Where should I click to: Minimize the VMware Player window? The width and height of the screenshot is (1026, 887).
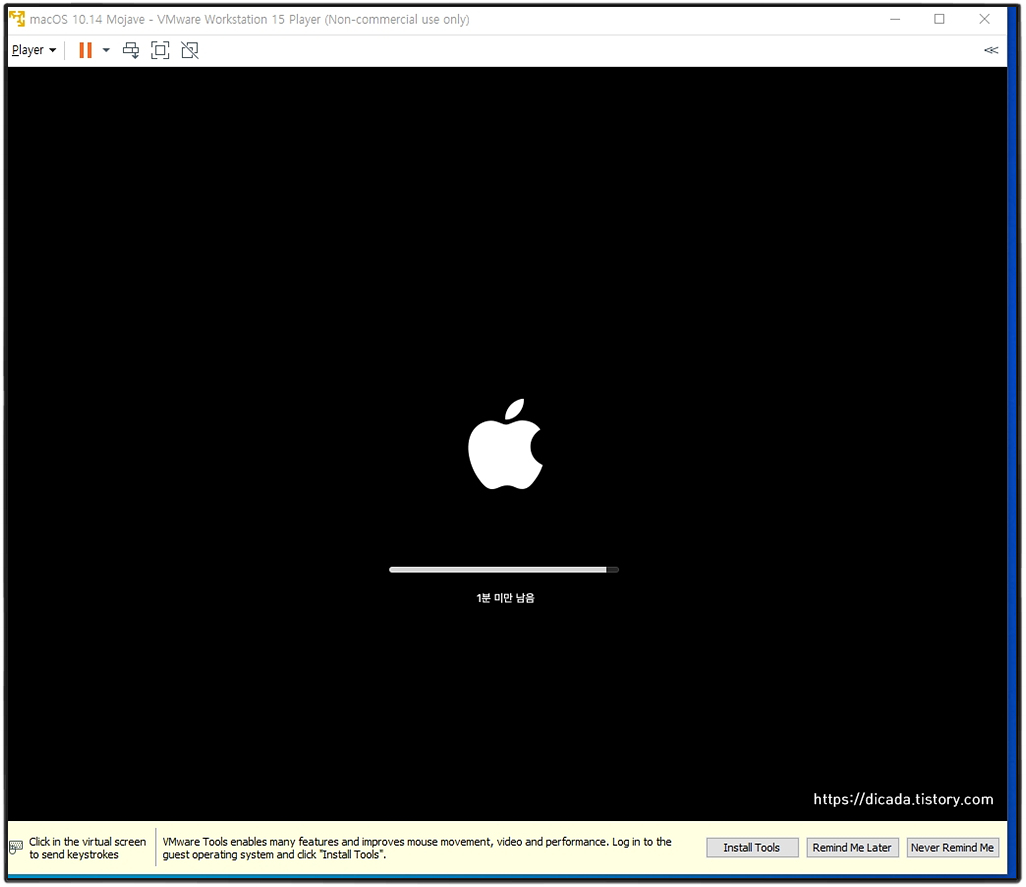(895, 19)
